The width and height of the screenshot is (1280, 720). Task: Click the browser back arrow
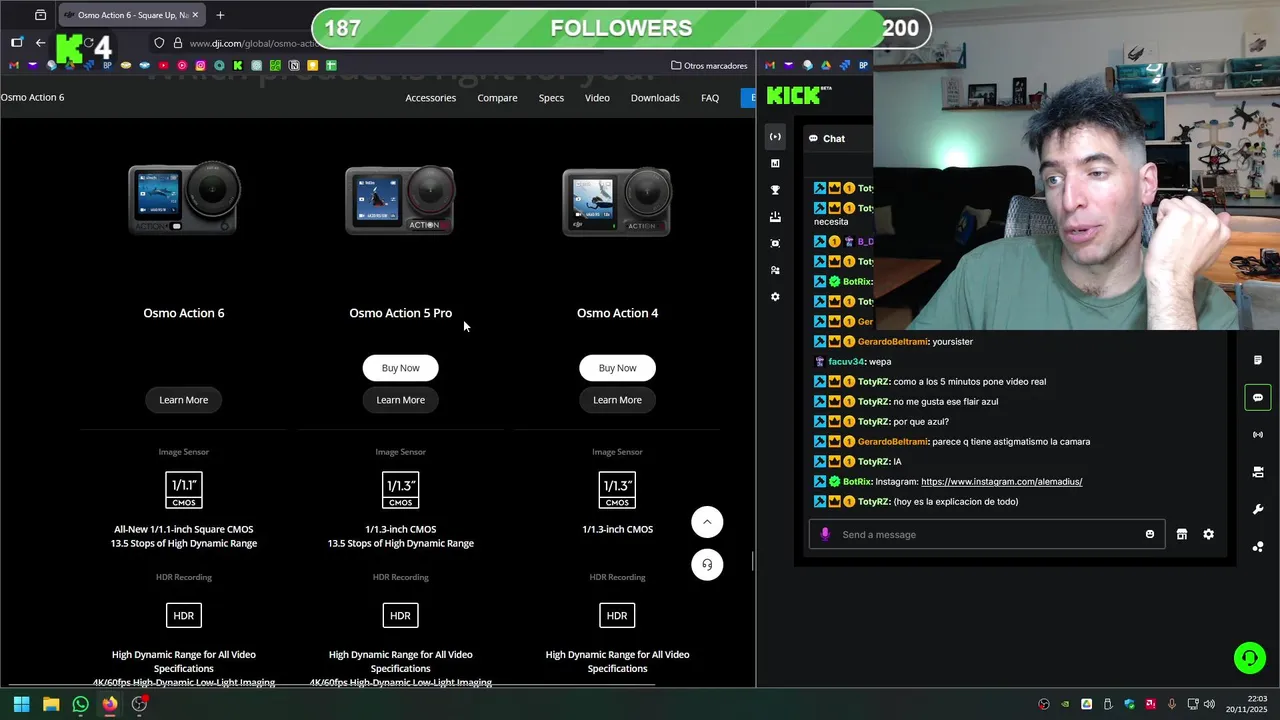[x=40, y=43]
